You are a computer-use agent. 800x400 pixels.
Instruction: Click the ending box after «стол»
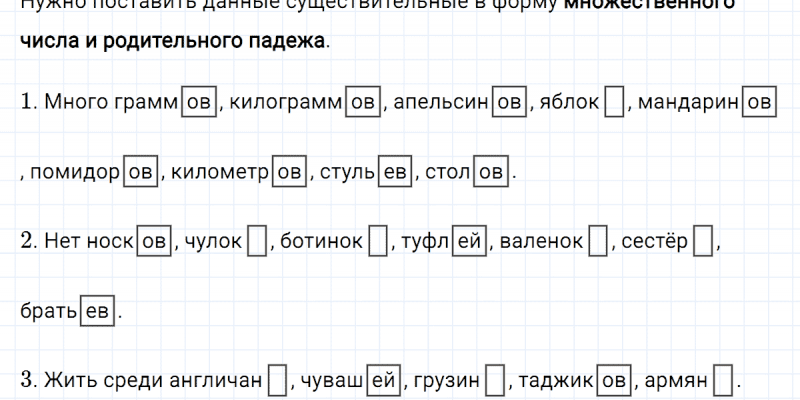492,172
